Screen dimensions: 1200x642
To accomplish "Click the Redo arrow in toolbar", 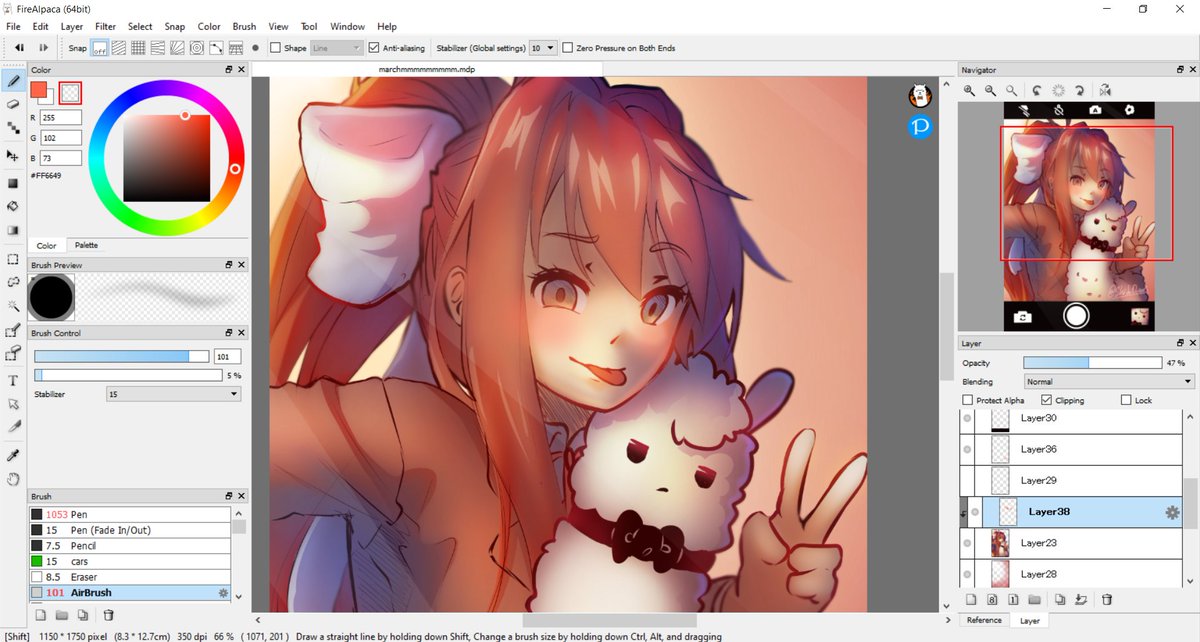I will (x=43, y=47).
